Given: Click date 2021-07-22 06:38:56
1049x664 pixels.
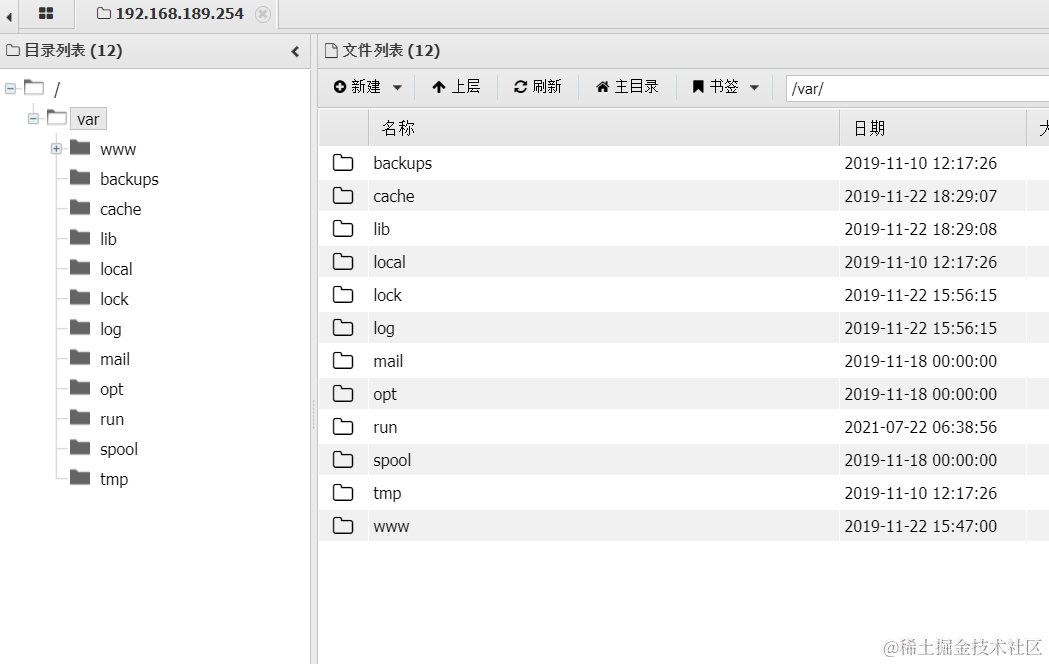Looking at the screenshot, I should coord(921,427).
